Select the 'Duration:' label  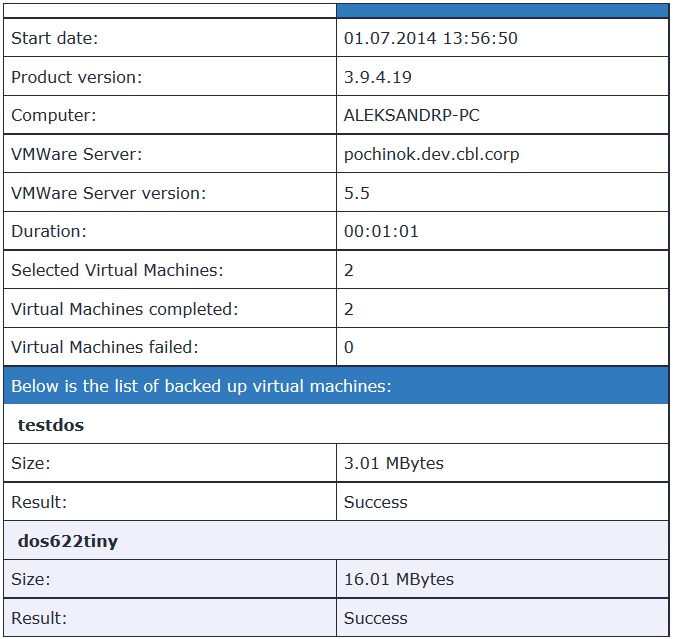(x=49, y=231)
